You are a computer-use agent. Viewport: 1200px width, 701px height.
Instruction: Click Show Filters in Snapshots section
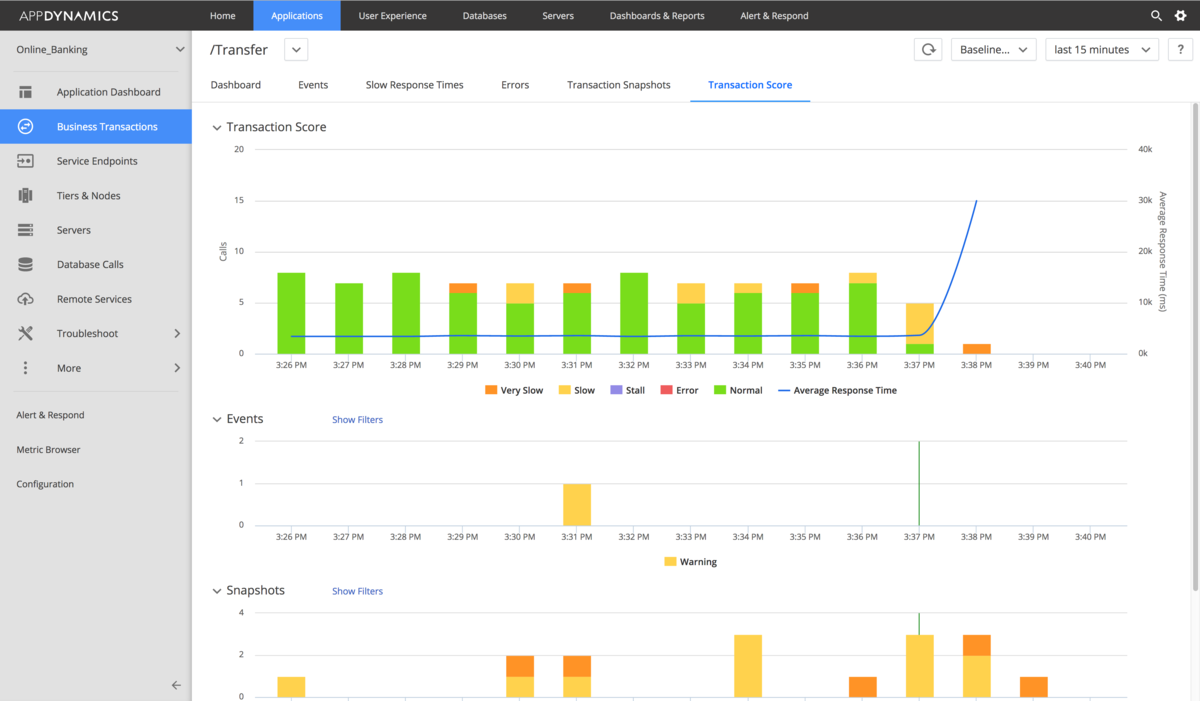click(357, 592)
